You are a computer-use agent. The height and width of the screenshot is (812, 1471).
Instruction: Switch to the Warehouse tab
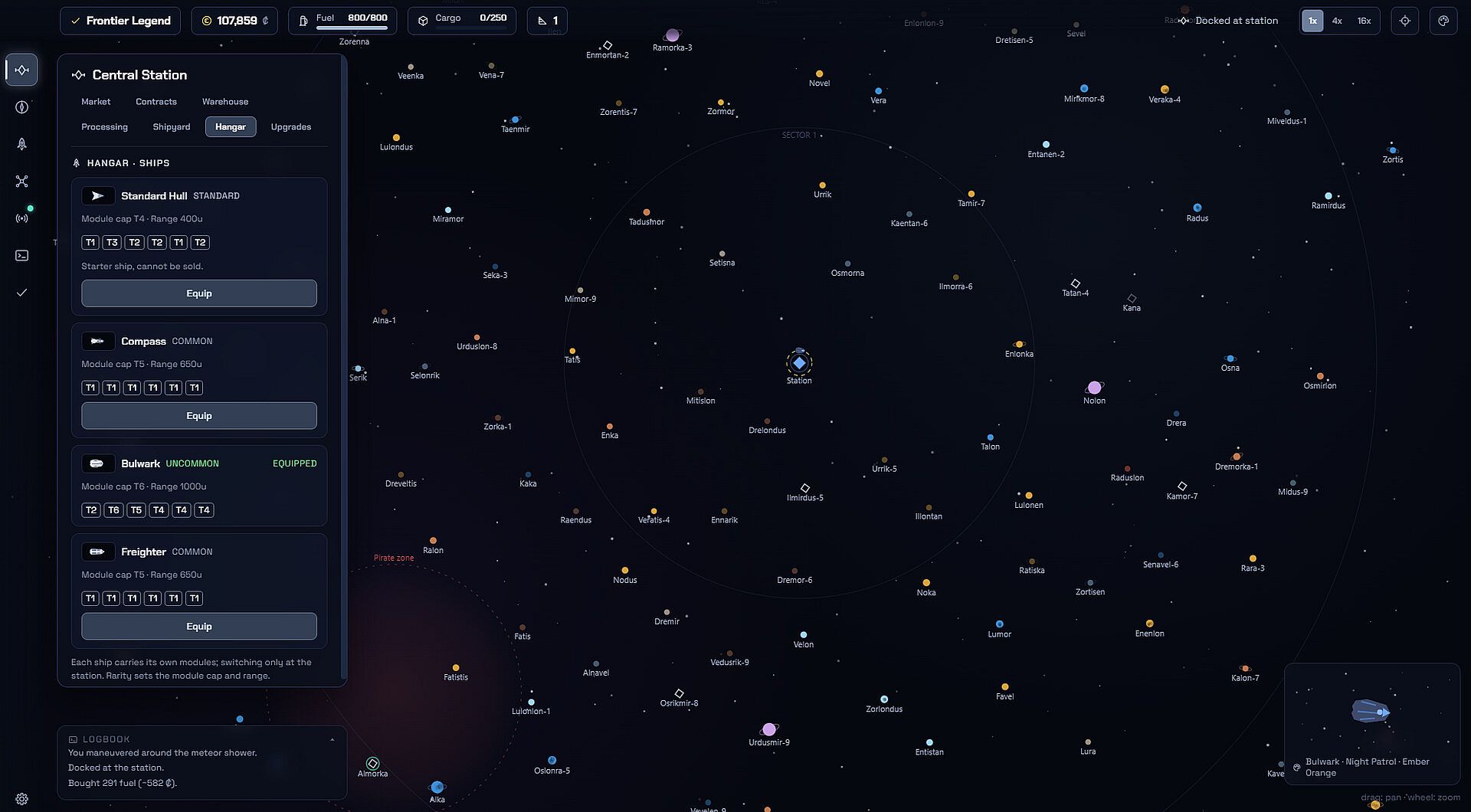[x=225, y=102]
